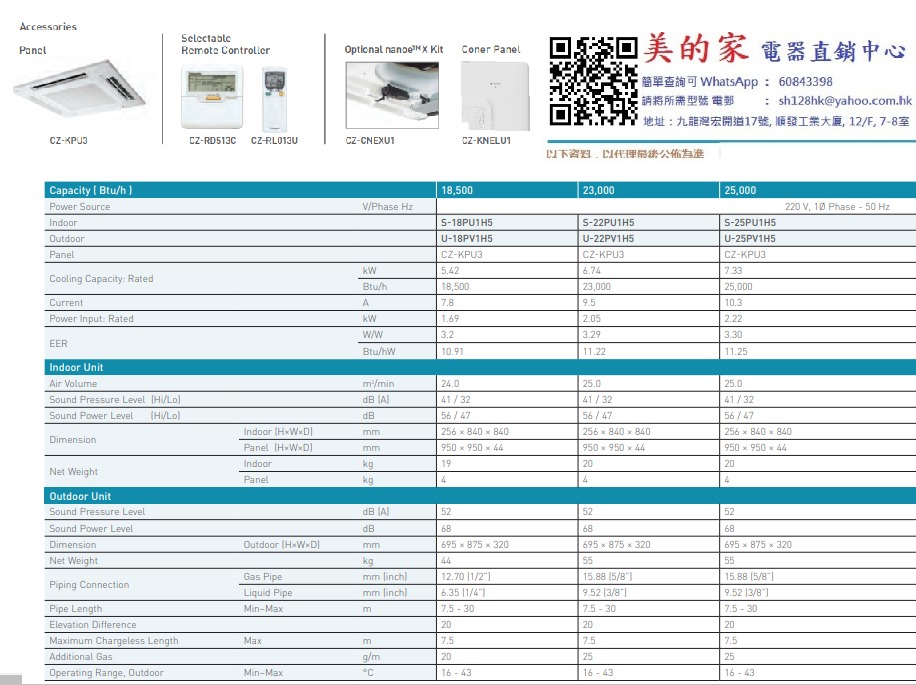Click the outdoor model U-25PV1H5
The image size is (916, 685).
(750, 238)
